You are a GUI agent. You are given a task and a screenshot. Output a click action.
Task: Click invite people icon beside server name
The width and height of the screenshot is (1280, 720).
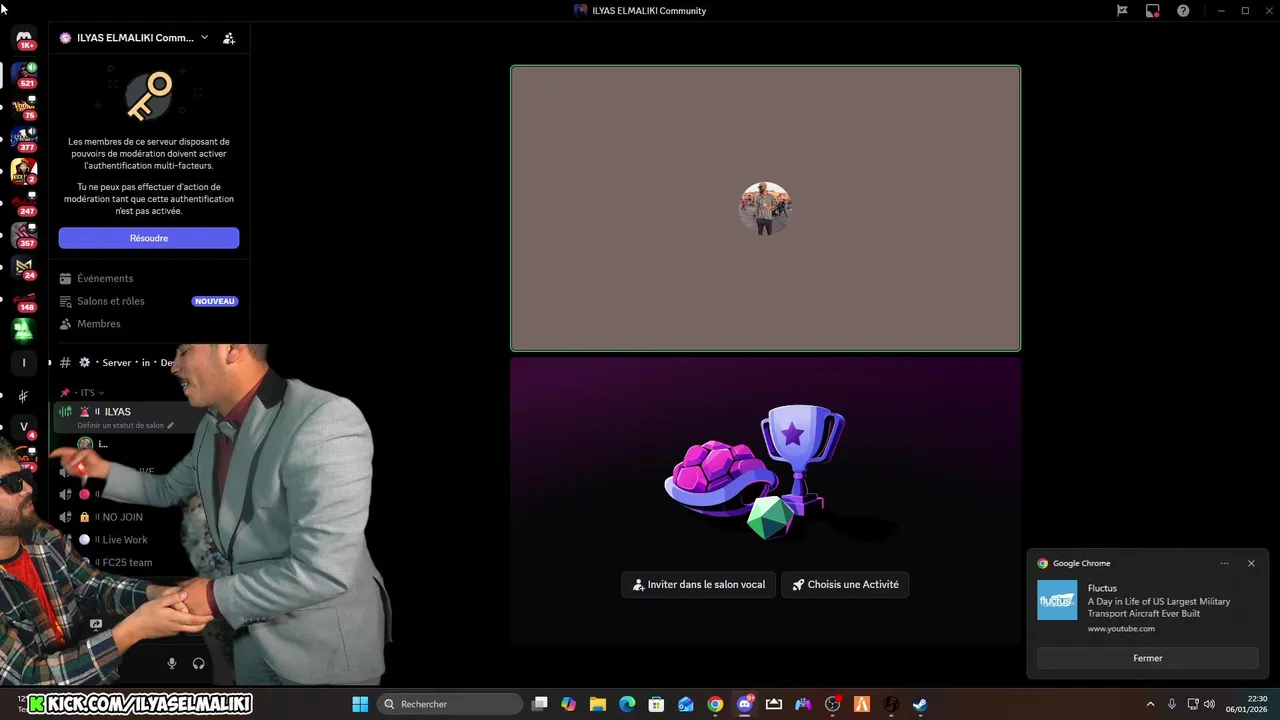click(229, 38)
